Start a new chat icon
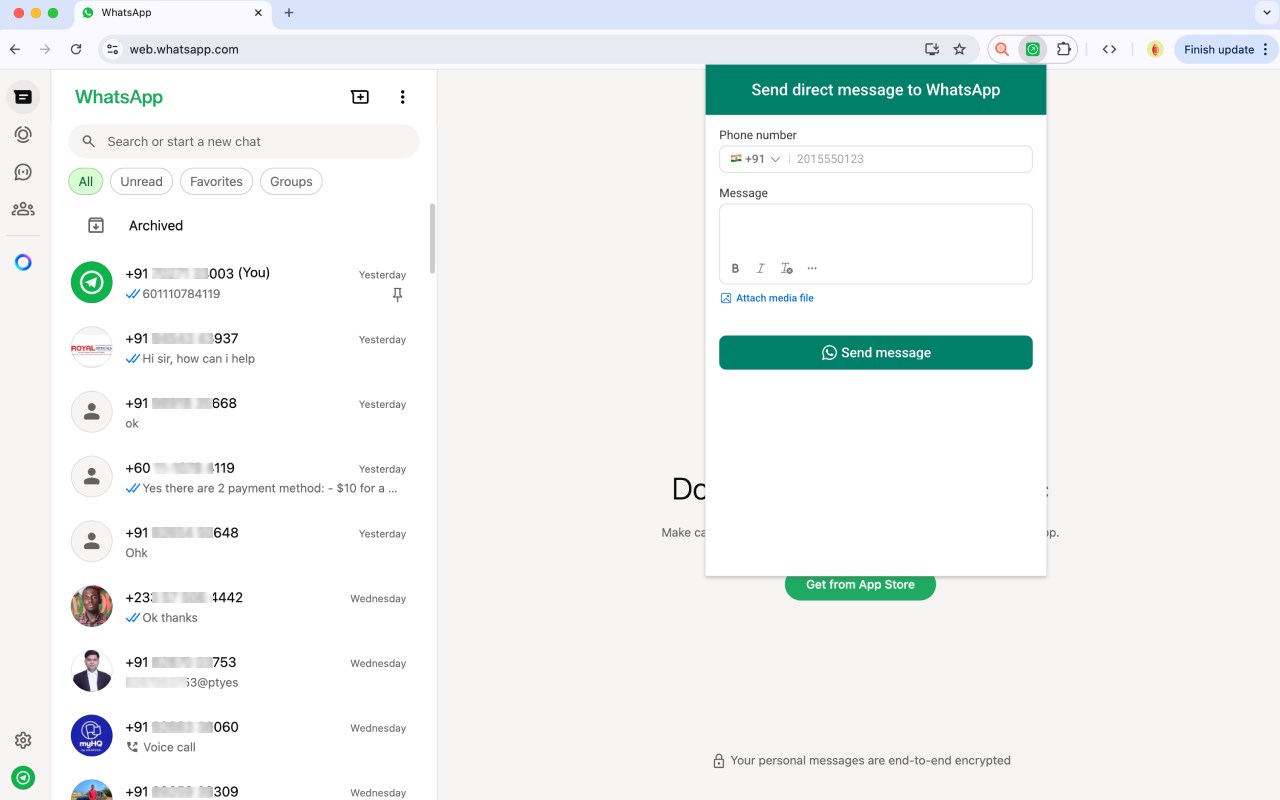This screenshot has height=800, width=1280. click(360, 97)
